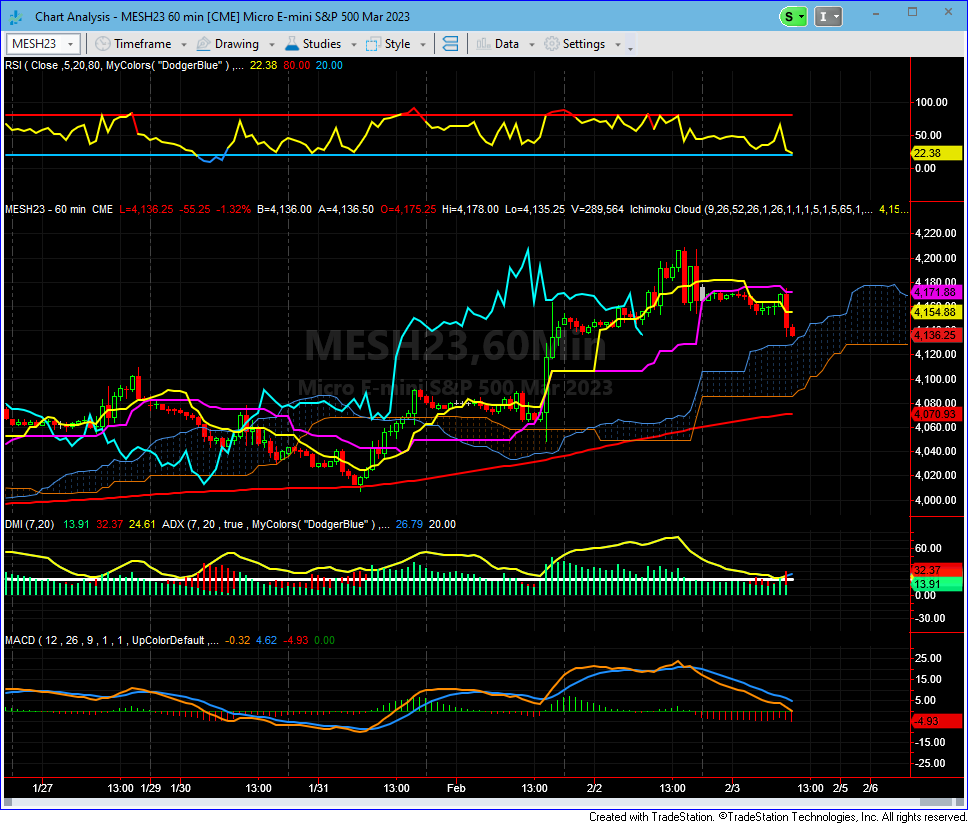Expand the Data dropdown arrow
The image size is (968, 823).
(532, 44)
